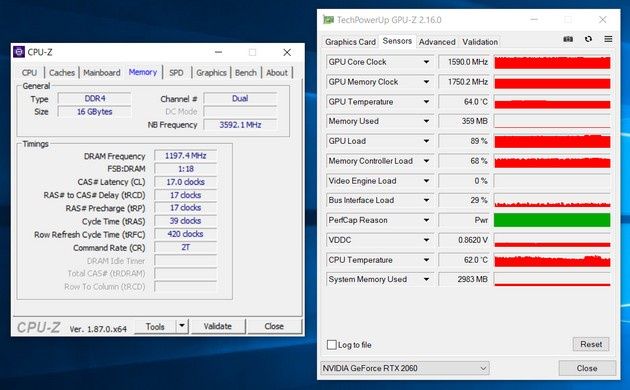Open CPU-Z Tools dropdown arrow

182,326
